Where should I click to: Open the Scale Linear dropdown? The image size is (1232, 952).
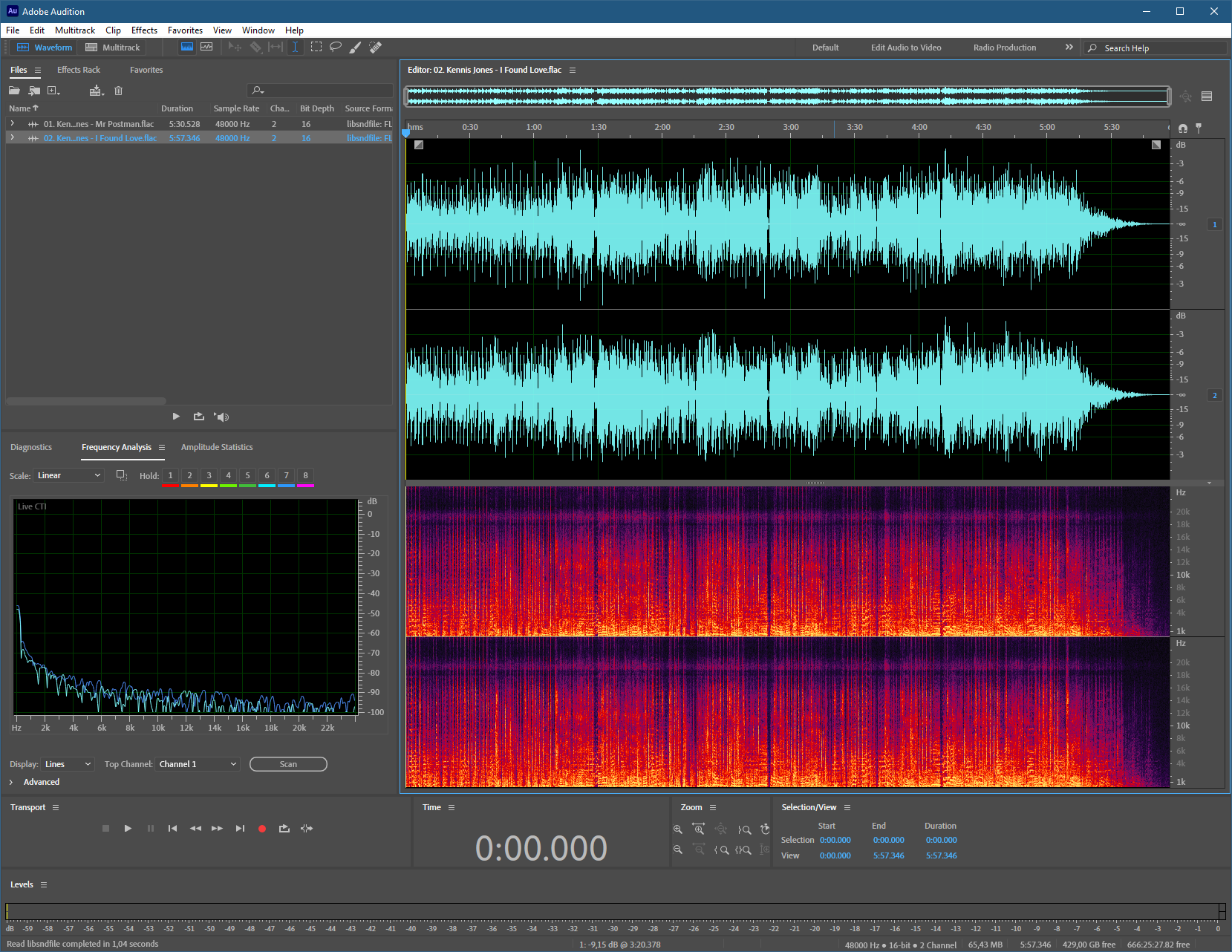(x=68, y=475)
